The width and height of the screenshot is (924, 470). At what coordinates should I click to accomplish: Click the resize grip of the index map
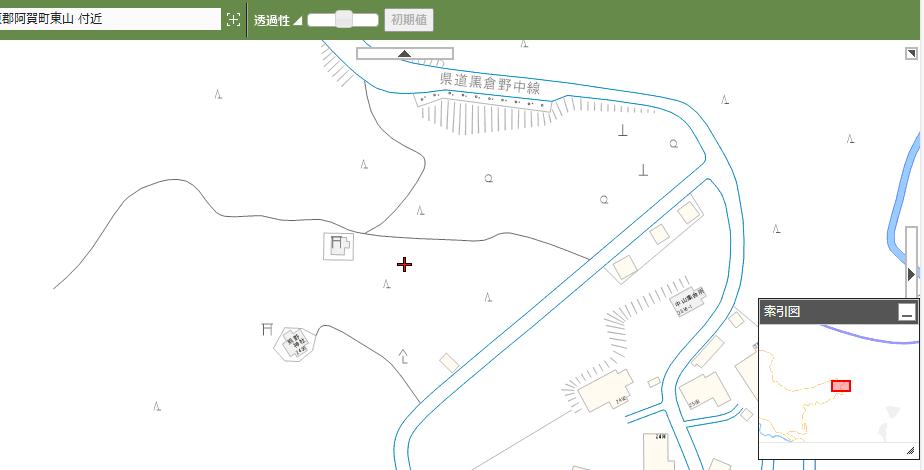[909, 451]
